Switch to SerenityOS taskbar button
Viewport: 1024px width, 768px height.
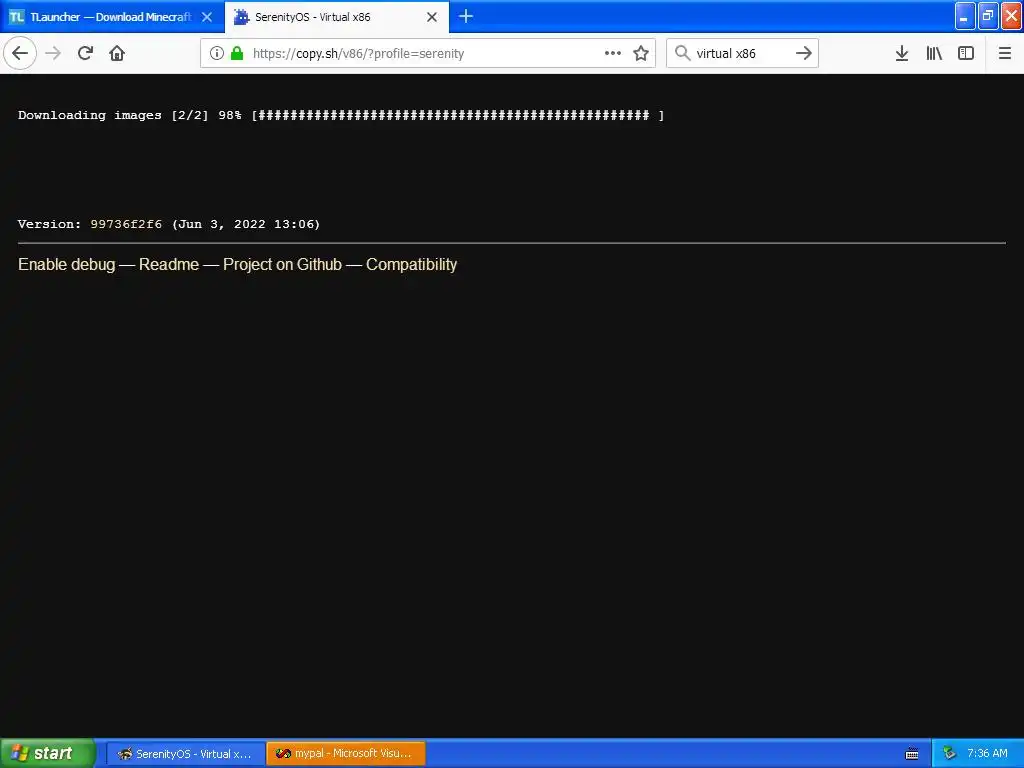[185, 754]
